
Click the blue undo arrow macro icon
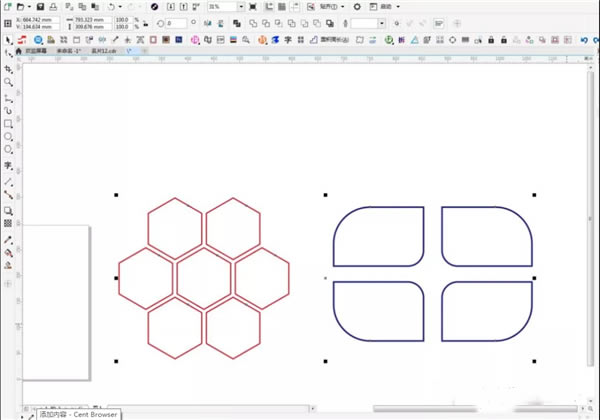584,40
